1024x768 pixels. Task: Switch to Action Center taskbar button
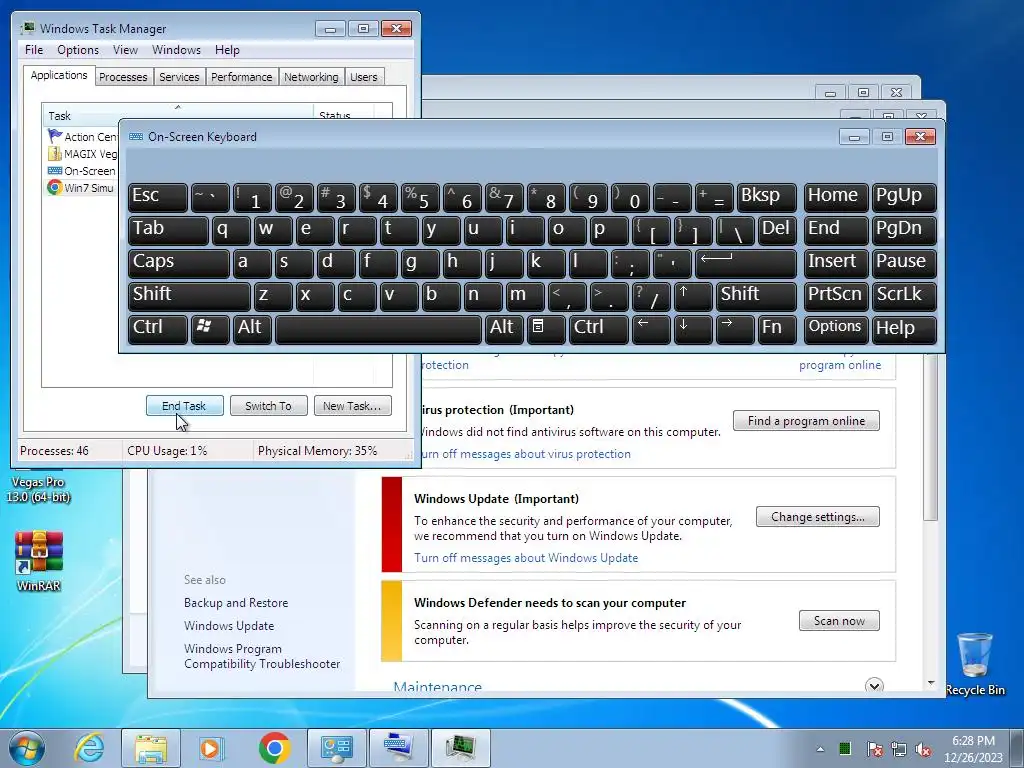(x=336, y=748)
